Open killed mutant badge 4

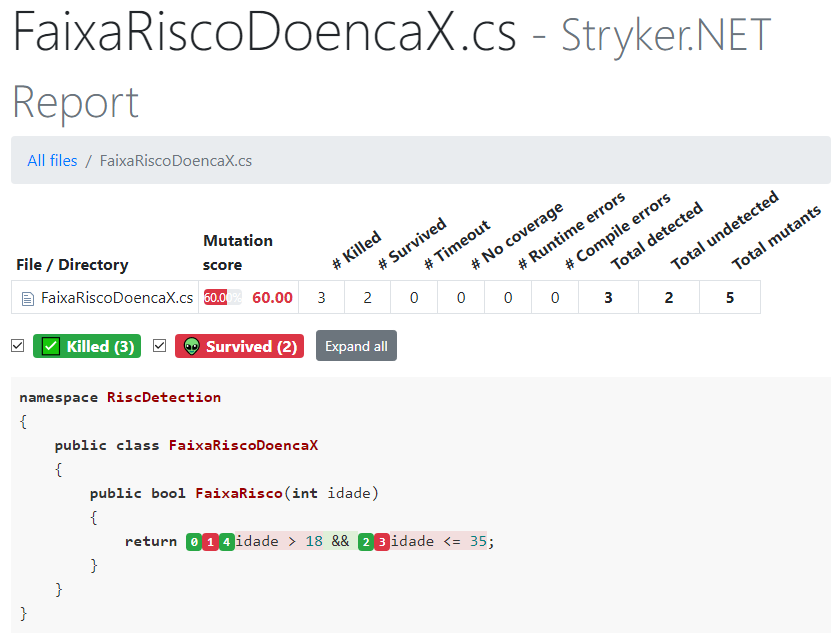point(227,542)
